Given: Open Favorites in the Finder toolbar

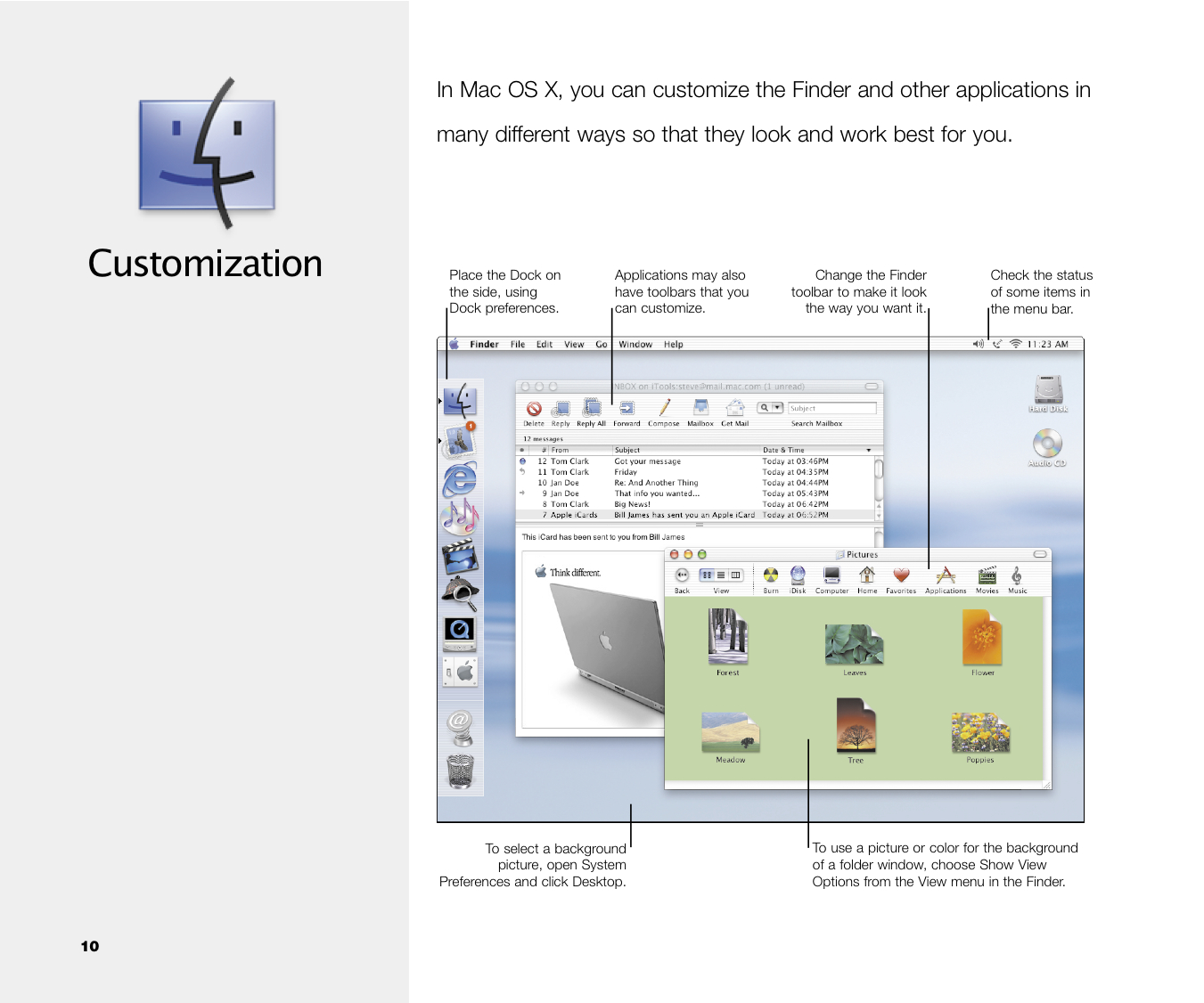Looking at the screenshot, I should click(901, 580).
